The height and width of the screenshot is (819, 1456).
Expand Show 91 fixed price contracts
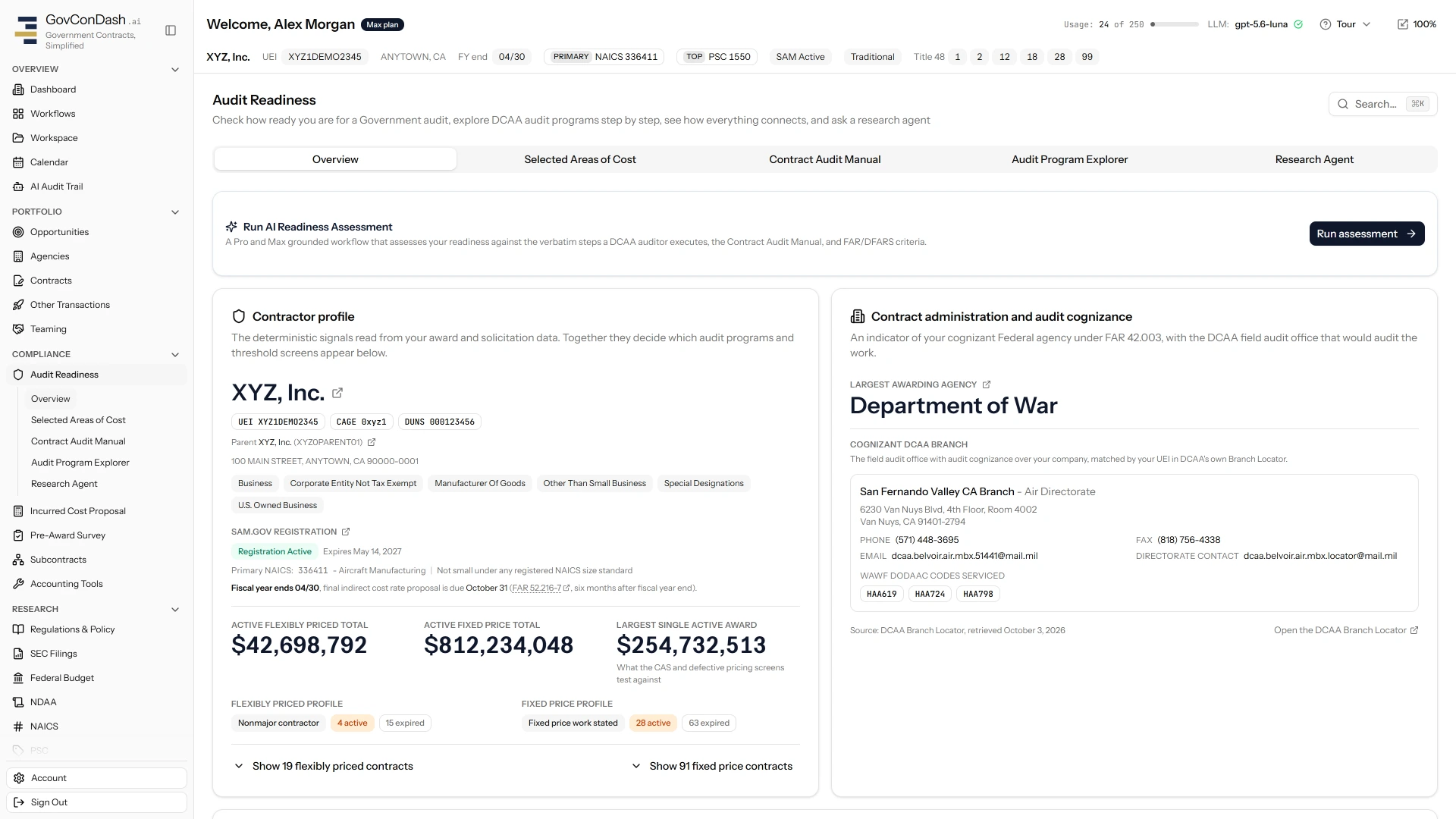pyautogui.click(x=711, y=766)
